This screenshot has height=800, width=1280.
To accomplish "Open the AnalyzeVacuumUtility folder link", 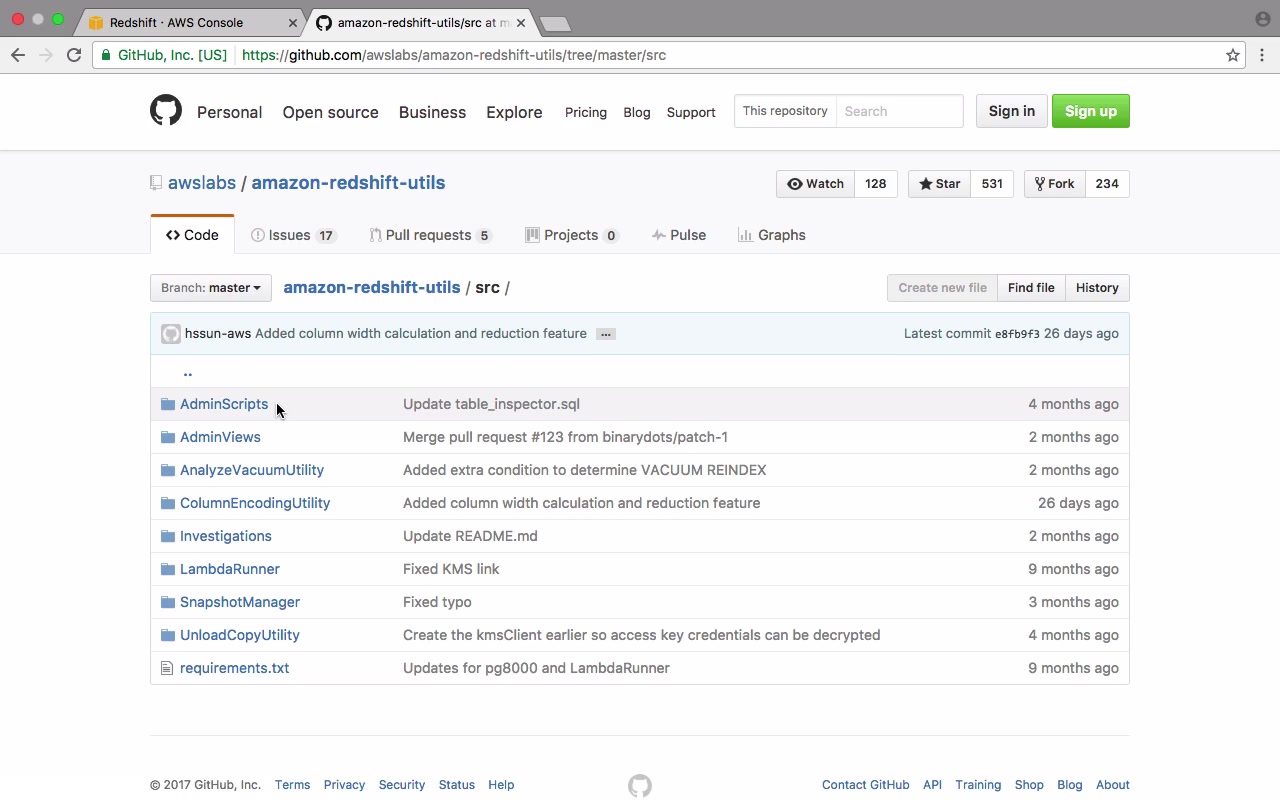I will pos(252,470).
